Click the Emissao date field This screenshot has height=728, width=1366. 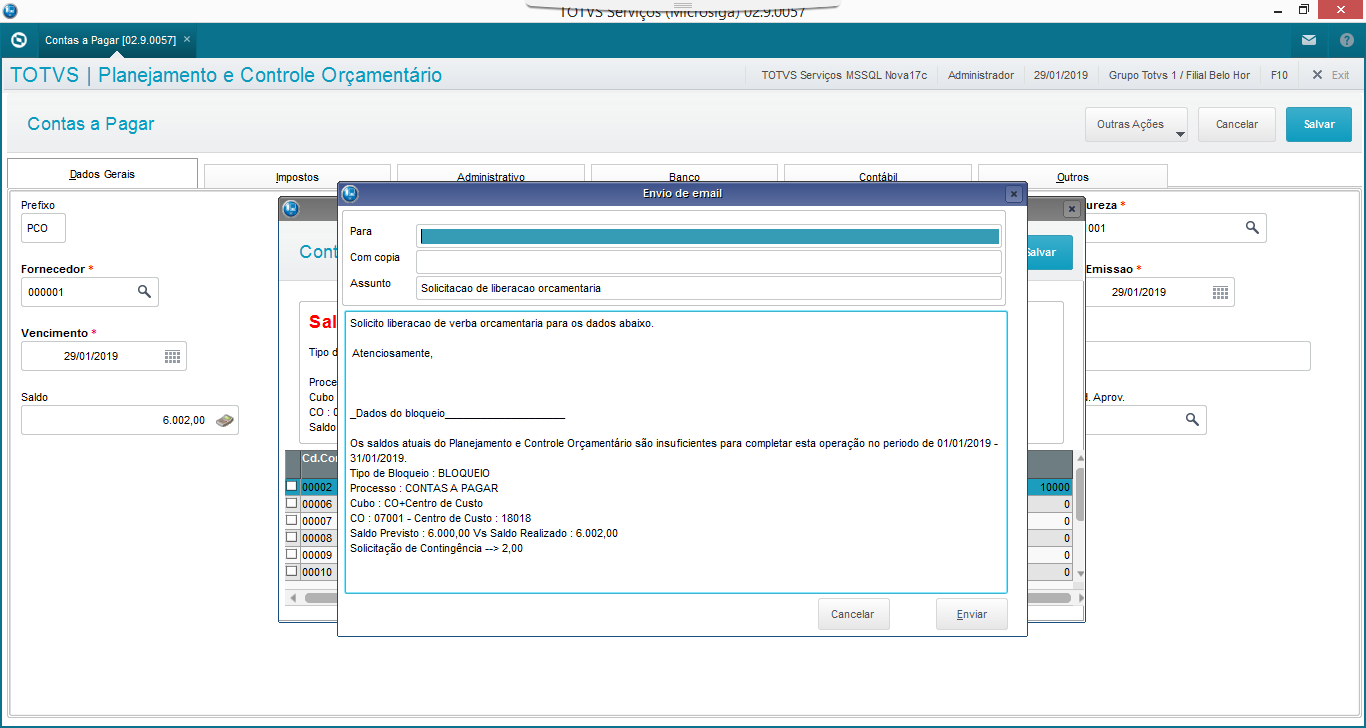point(1160,292)
